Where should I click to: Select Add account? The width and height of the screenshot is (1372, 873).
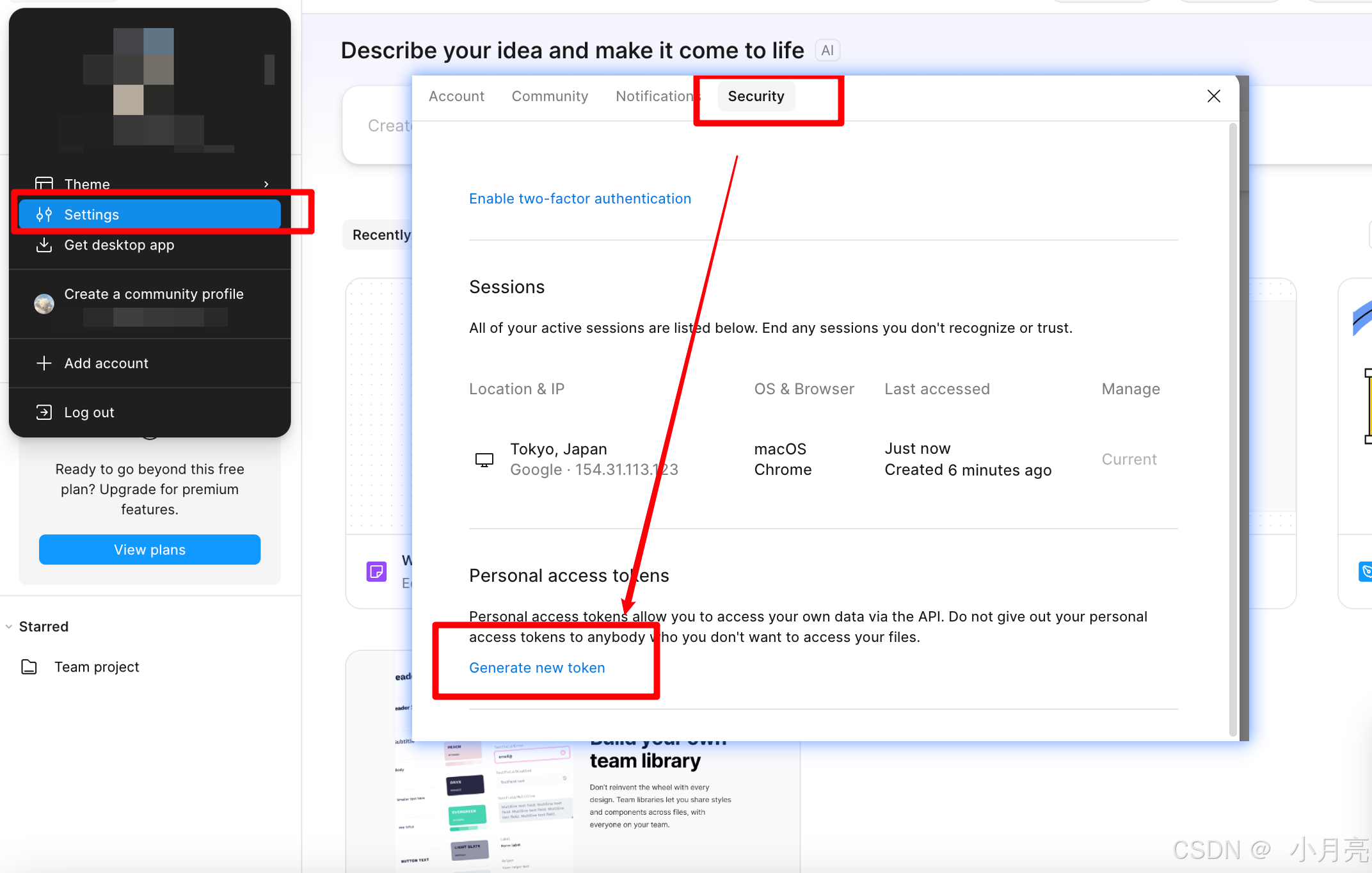pos(150,363)
